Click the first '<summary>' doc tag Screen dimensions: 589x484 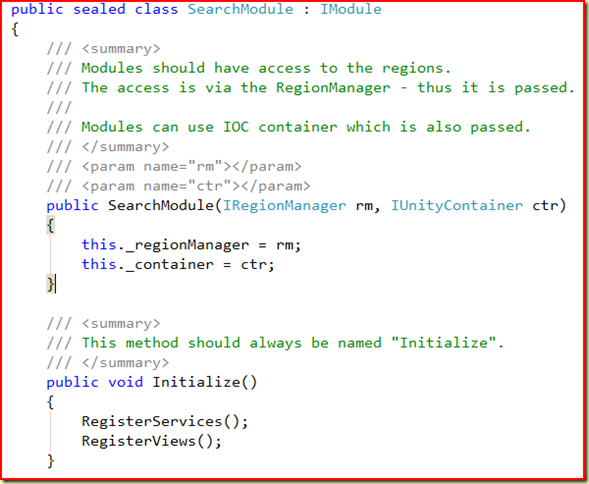point(121,48)
